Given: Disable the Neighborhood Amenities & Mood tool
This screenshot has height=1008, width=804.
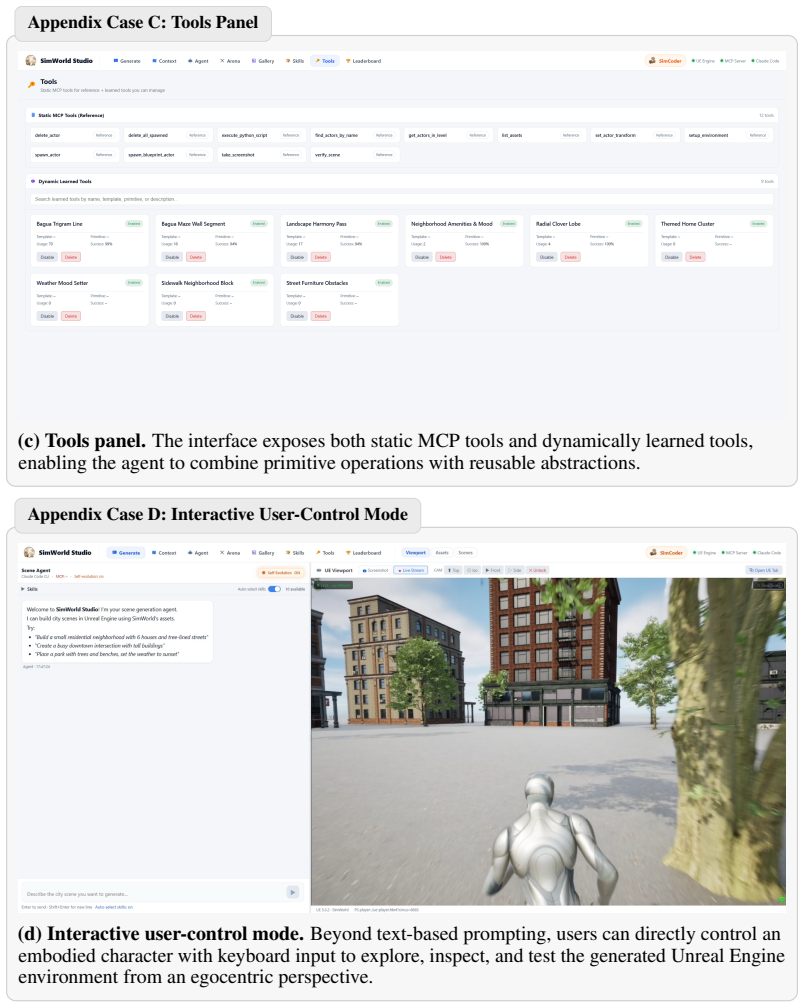Looking at the screenshot, I should click(x=422, y=257).
